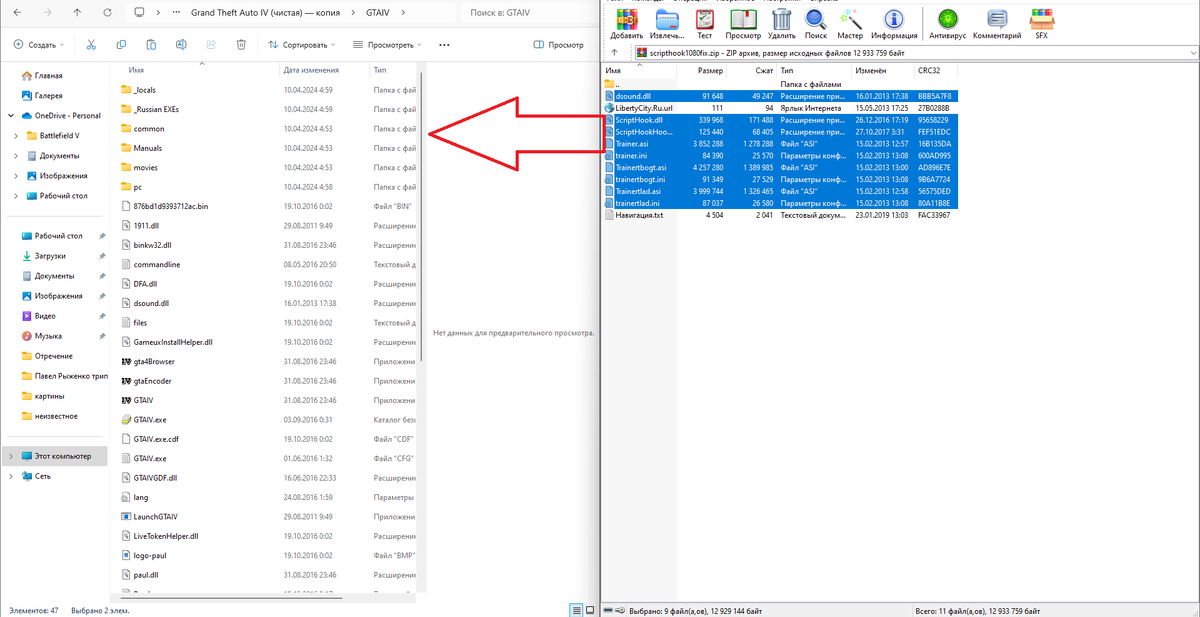Open pinned Видео quick access folder
1200x617 pixels.
(x=46, y=316)
